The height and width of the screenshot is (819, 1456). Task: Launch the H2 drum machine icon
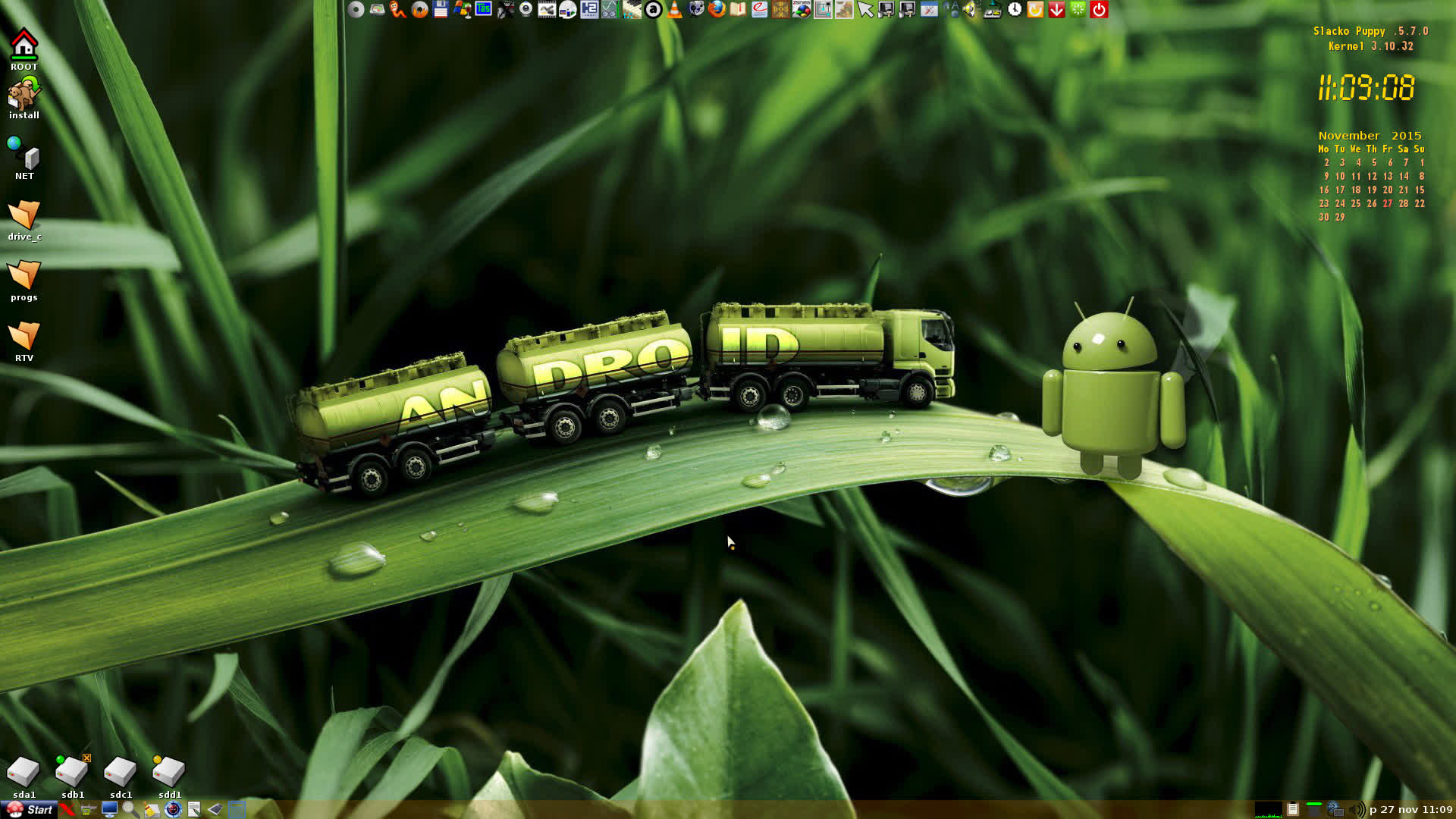coord(589,9)
